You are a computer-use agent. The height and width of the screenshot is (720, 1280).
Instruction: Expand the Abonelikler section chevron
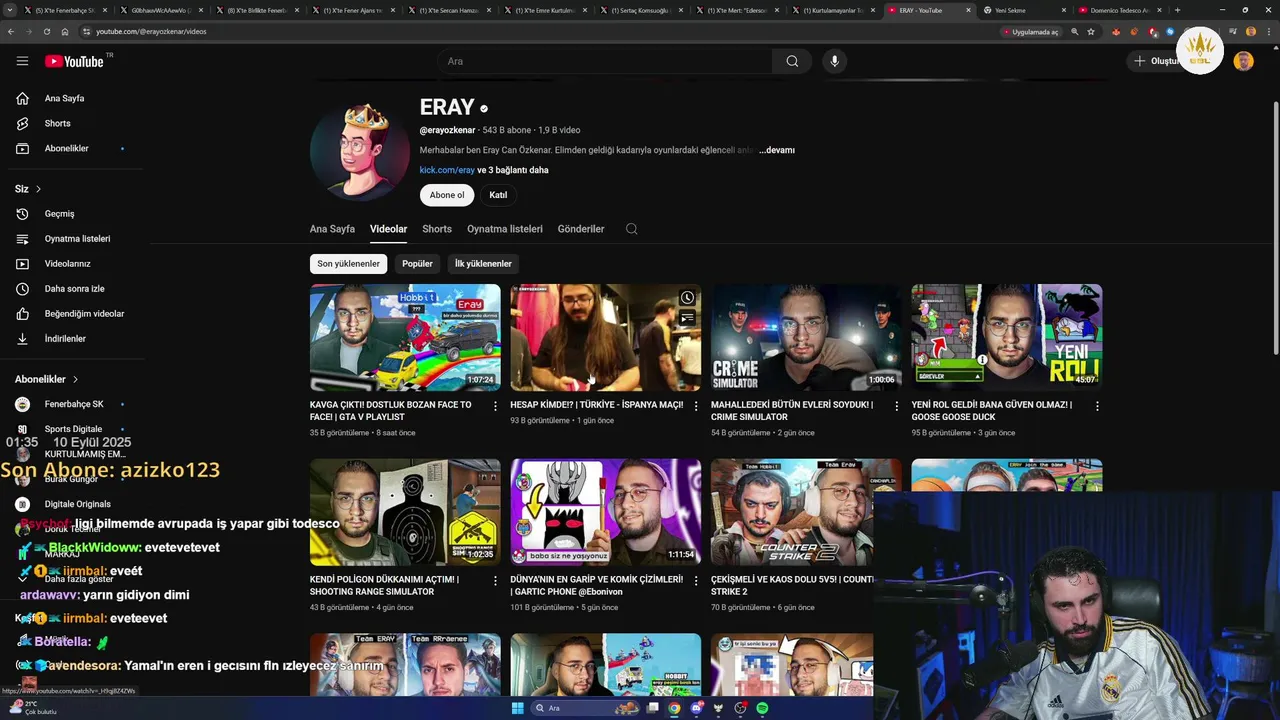click(x=75, y=379)
